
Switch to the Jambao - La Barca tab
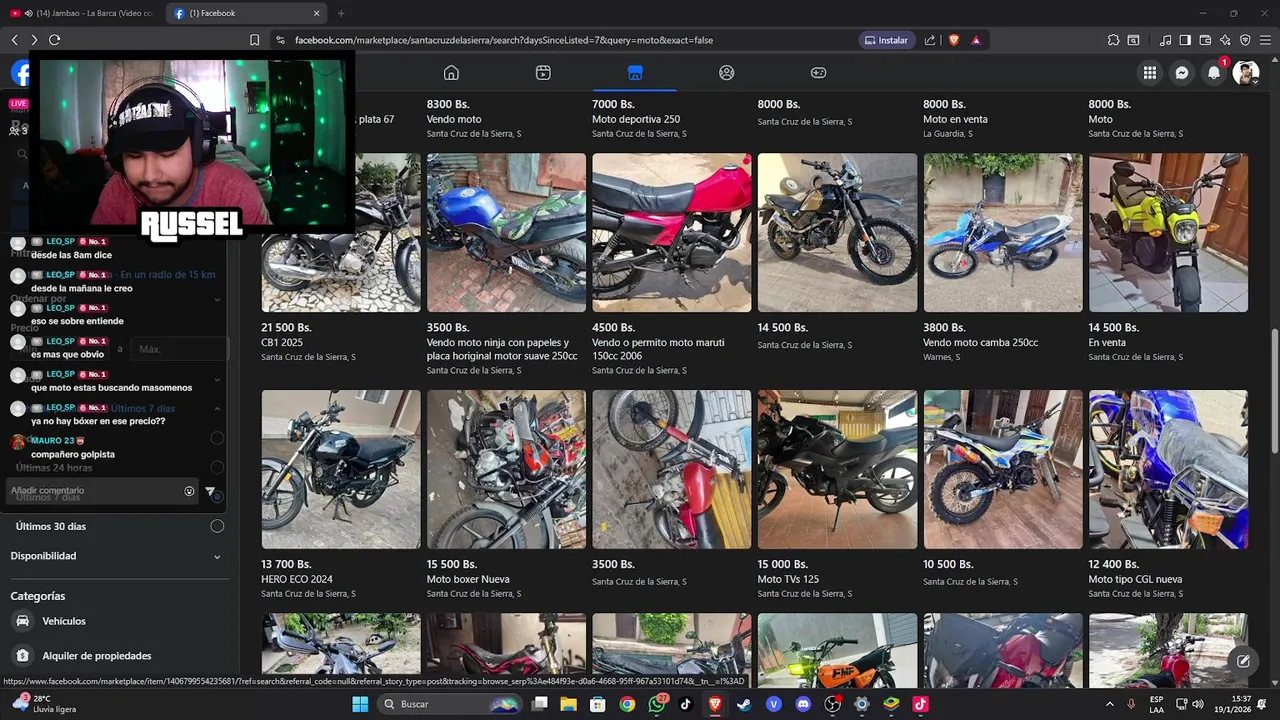point(84,13)
